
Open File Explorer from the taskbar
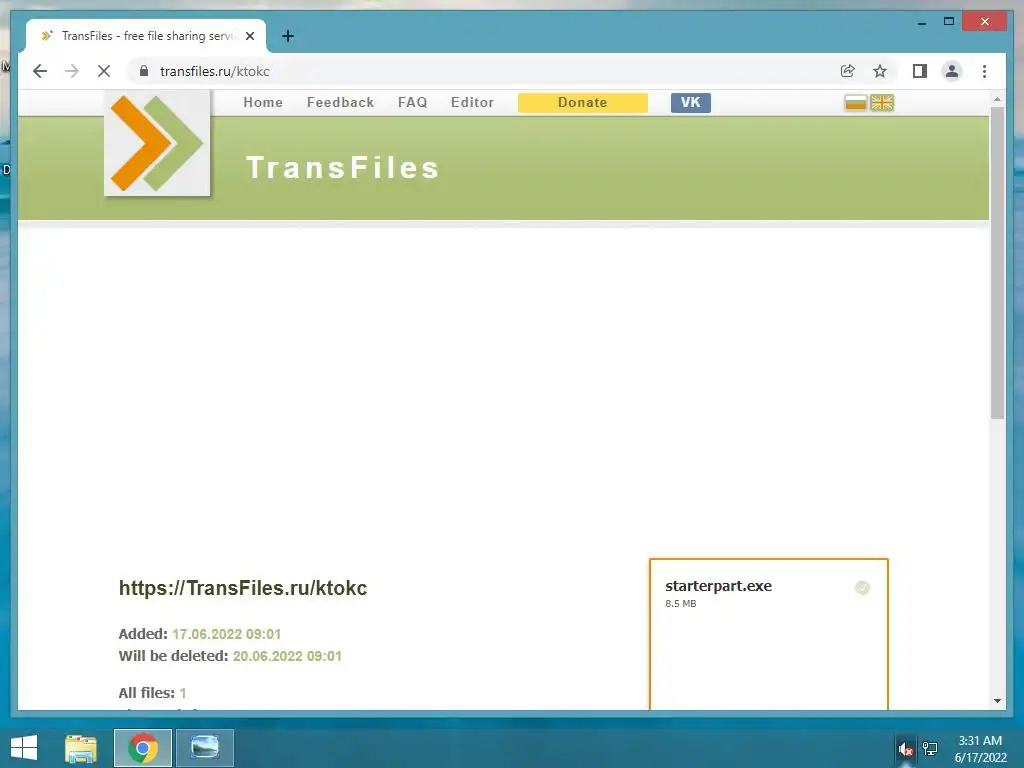(x=81, y=748)
